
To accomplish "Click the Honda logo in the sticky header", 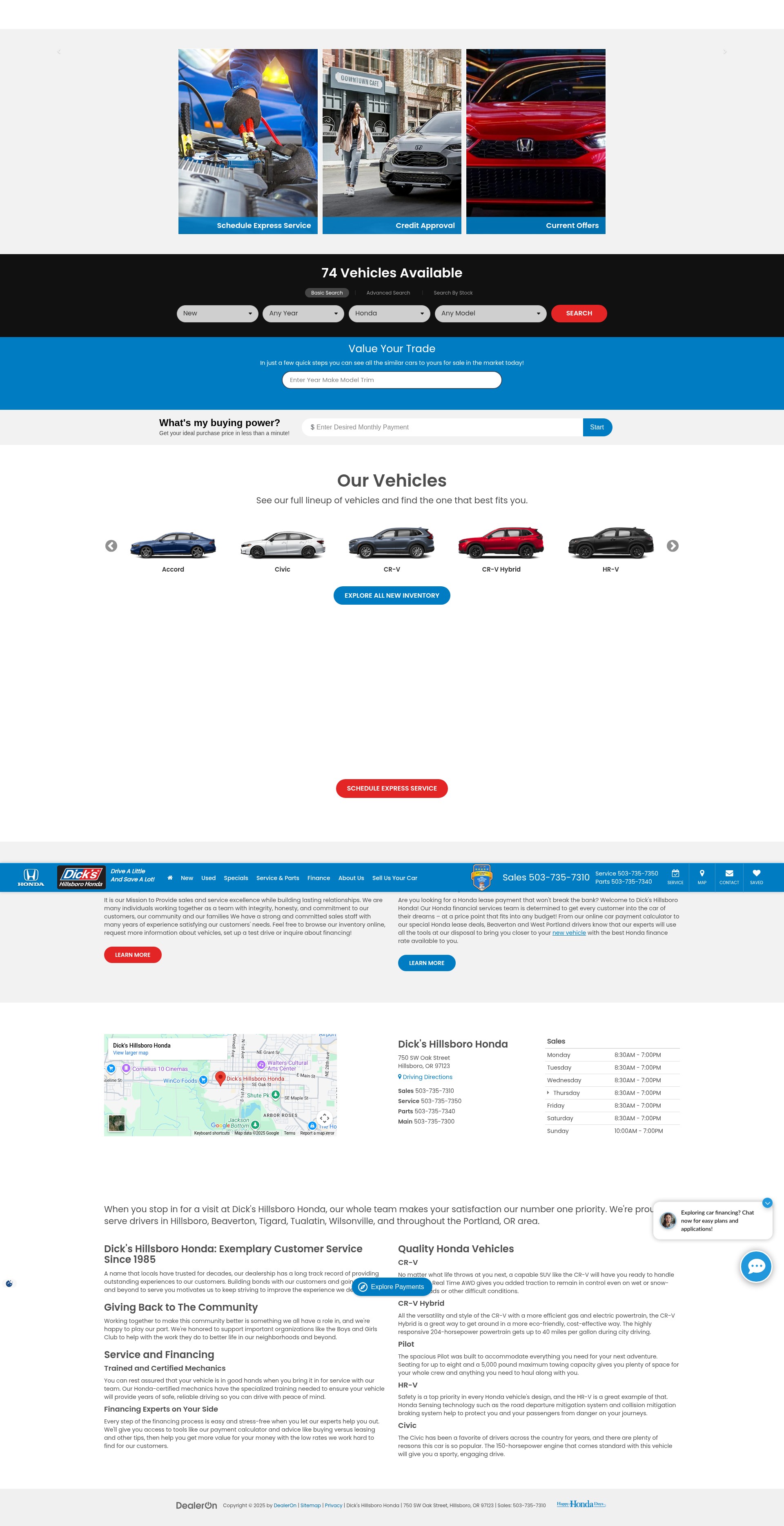I will coord(31,877).
